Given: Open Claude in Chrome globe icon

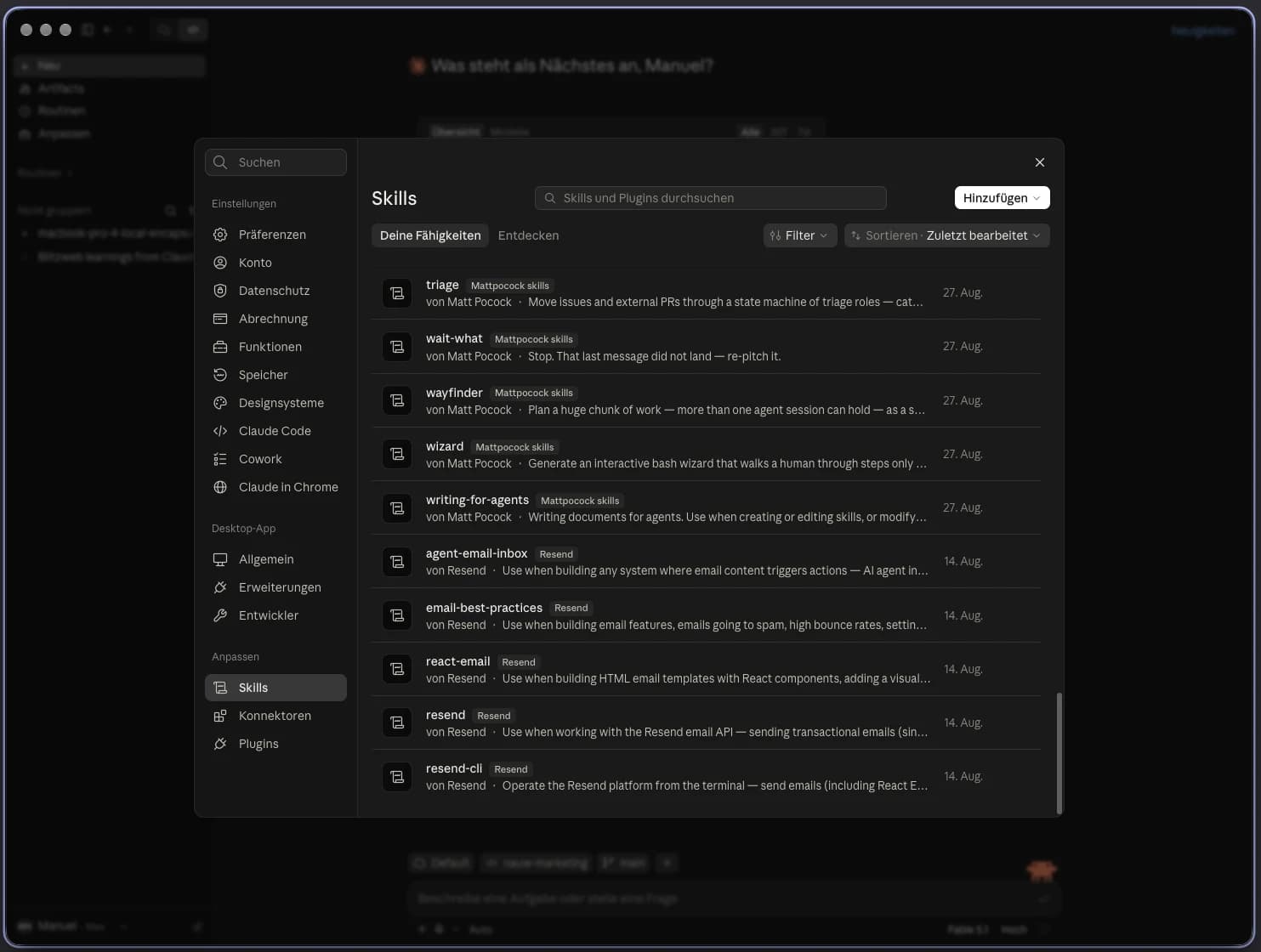Looking at the screenshot, I should tap(220, 487).
